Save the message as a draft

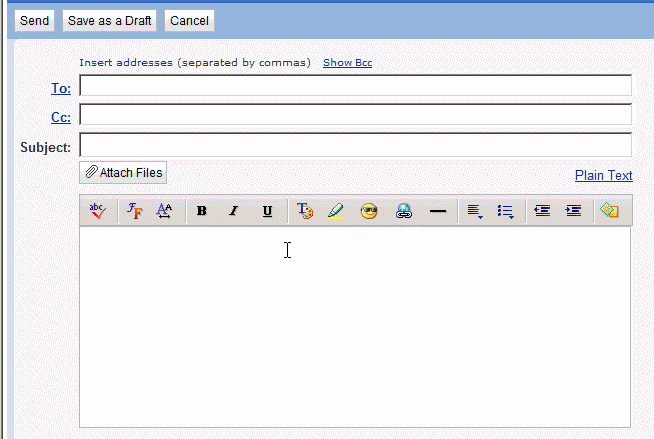click(x=110, y=21)
